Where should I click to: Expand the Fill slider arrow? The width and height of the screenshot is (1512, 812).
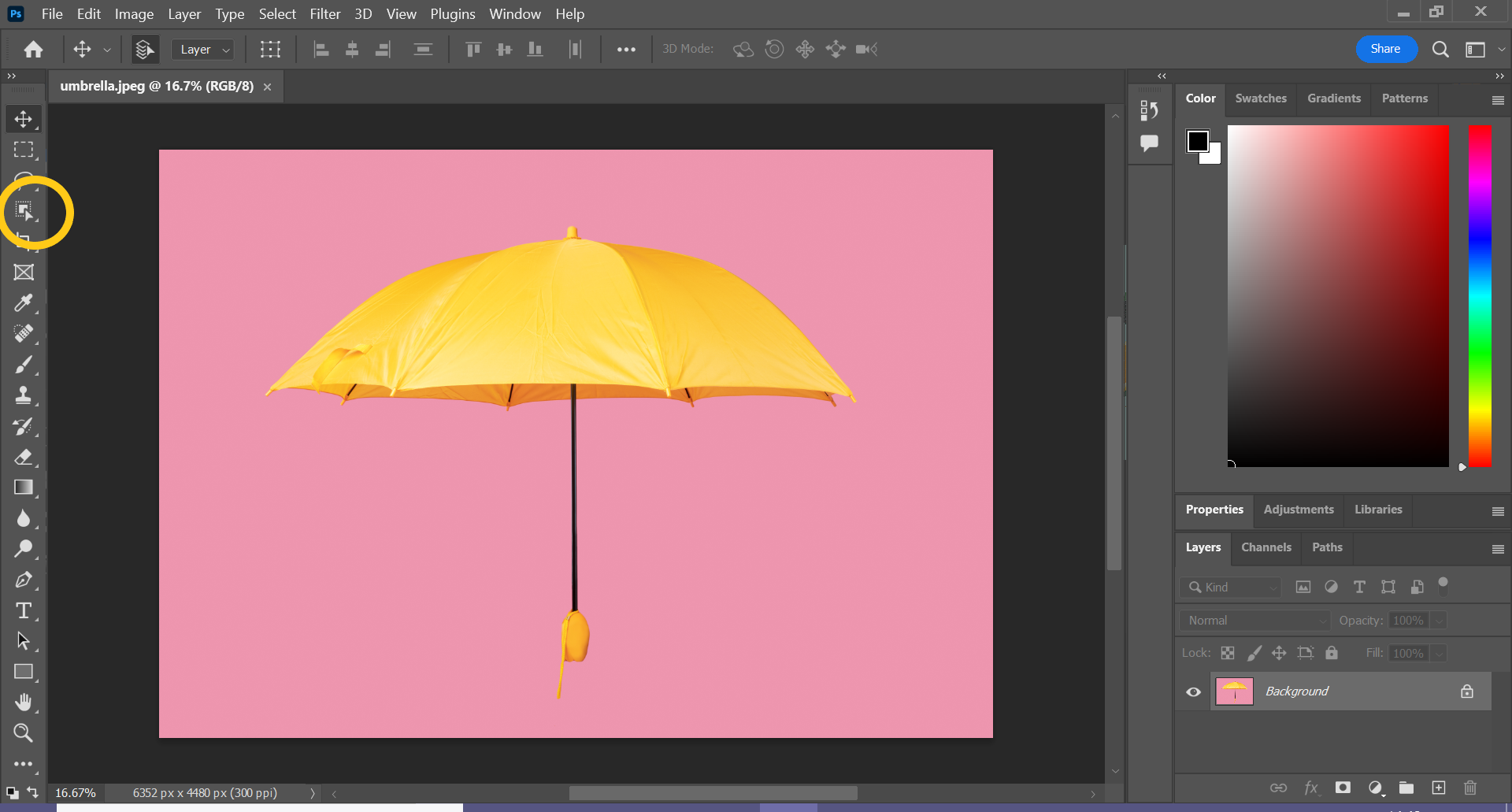click(x=1439, y=654)
